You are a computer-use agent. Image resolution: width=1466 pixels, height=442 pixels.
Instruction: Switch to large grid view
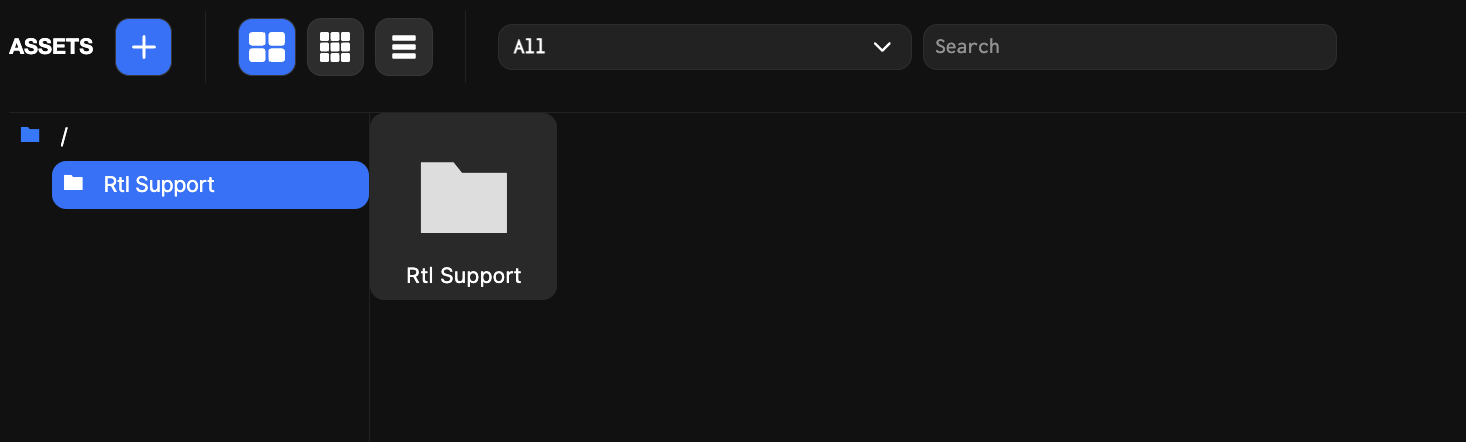[x=267, y=47]
